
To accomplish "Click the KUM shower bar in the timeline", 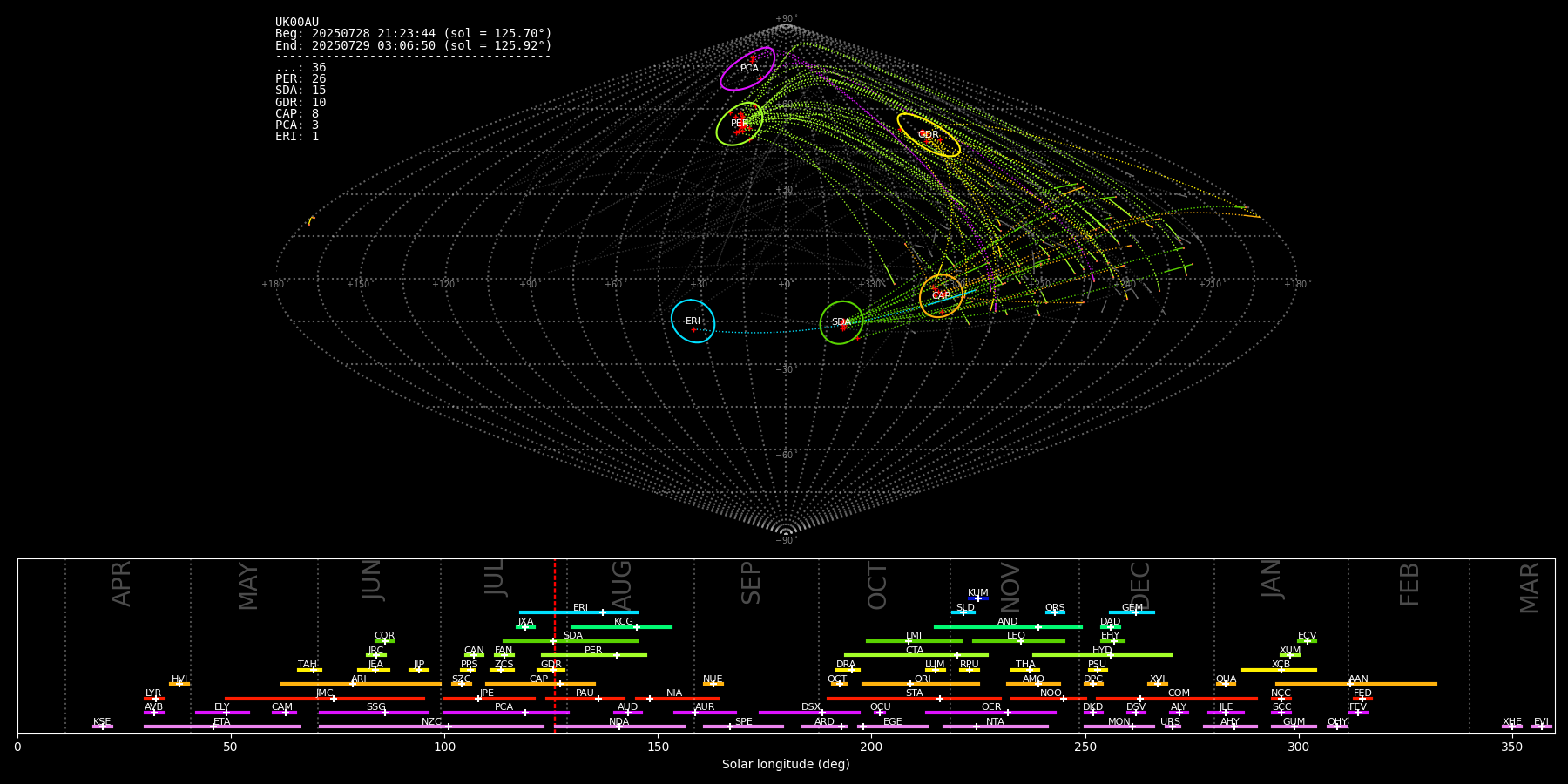I will pos(978,598).
